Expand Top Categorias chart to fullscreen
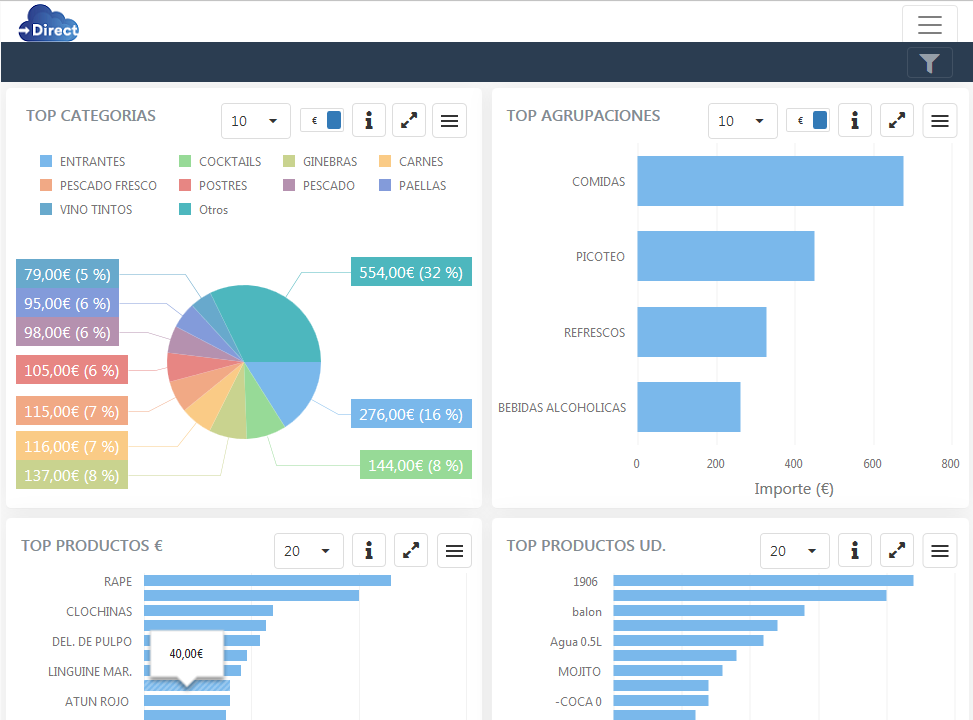 [x=409, y=121]
